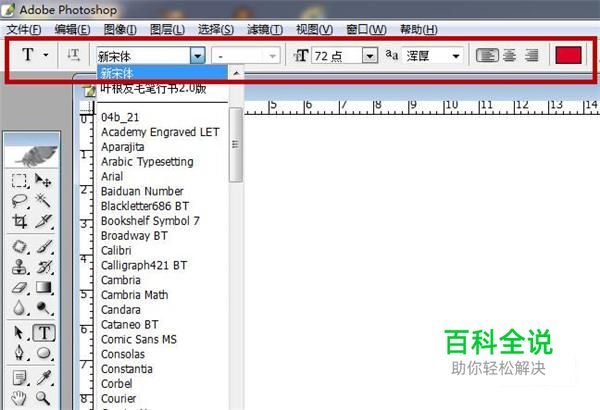Viewport: 600px width, 410px height.
Task: Open the 选择(S) menu
Action: [x=216, y=29]
